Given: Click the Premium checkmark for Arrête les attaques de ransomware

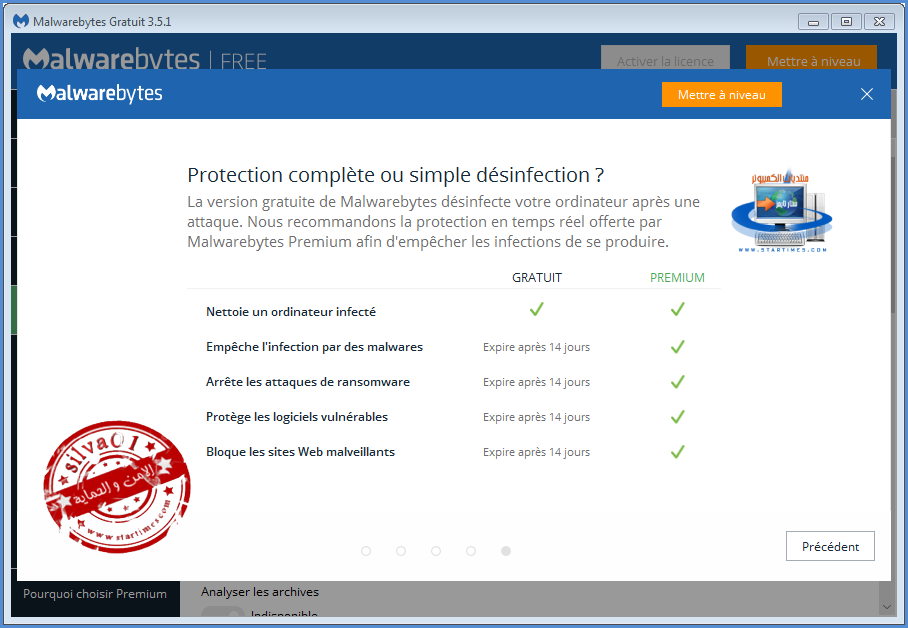Looking at the screenshot, I should pyautogui.click(x=677, y=382).
